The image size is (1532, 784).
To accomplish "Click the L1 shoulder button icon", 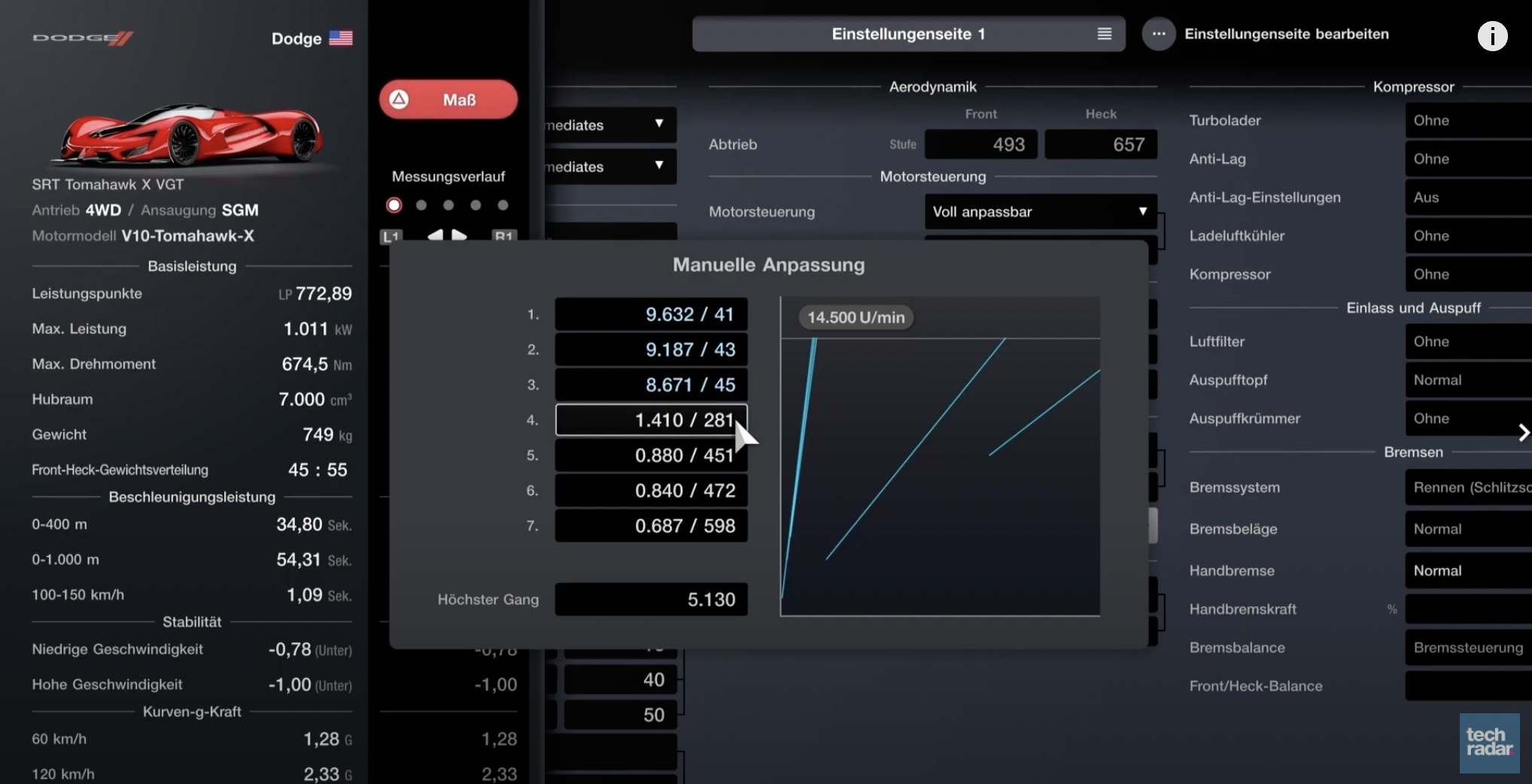I will pyautogui.click(x=391, y=236).
